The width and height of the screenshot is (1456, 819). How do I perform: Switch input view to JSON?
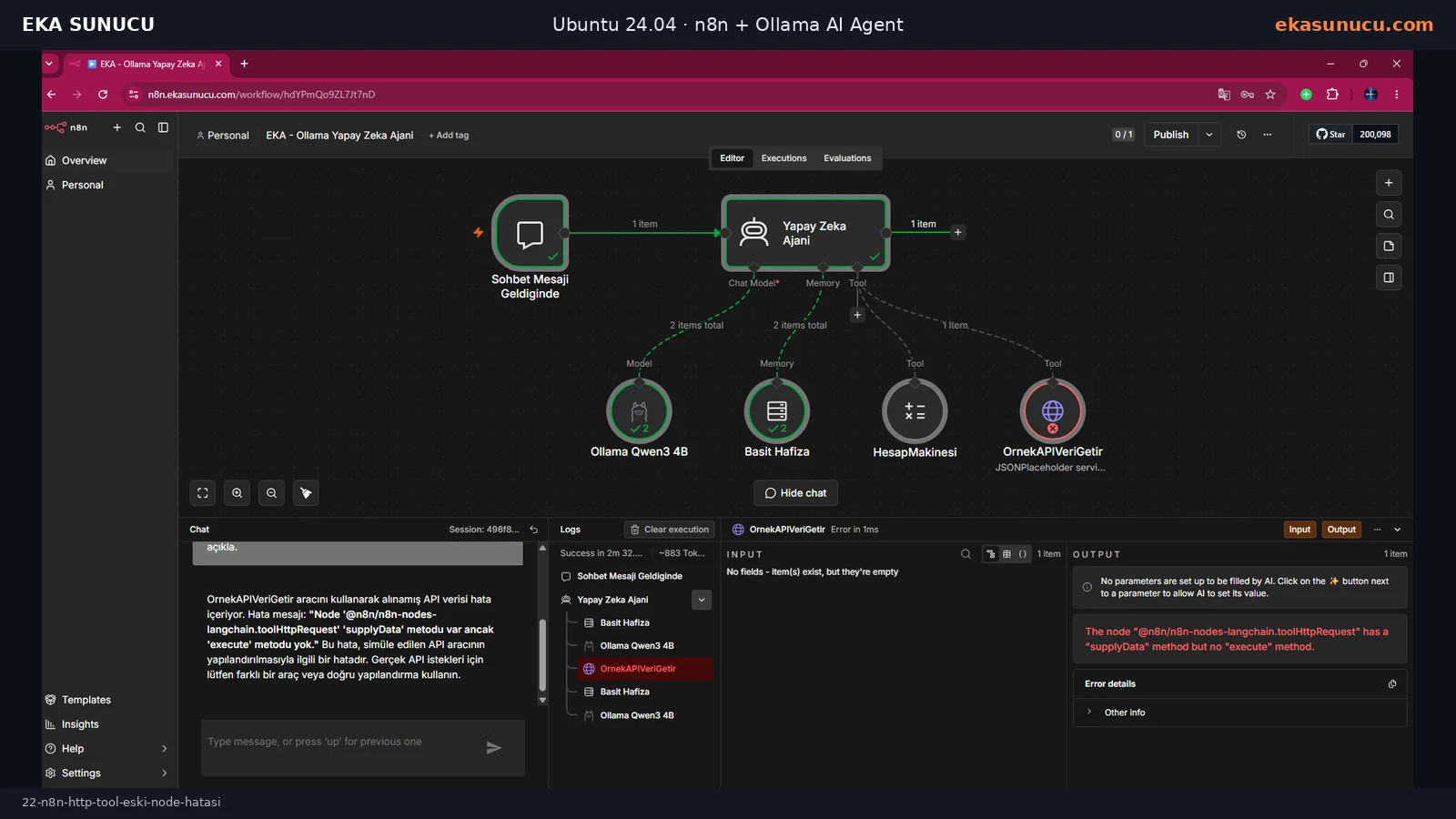coord(1023,554)
